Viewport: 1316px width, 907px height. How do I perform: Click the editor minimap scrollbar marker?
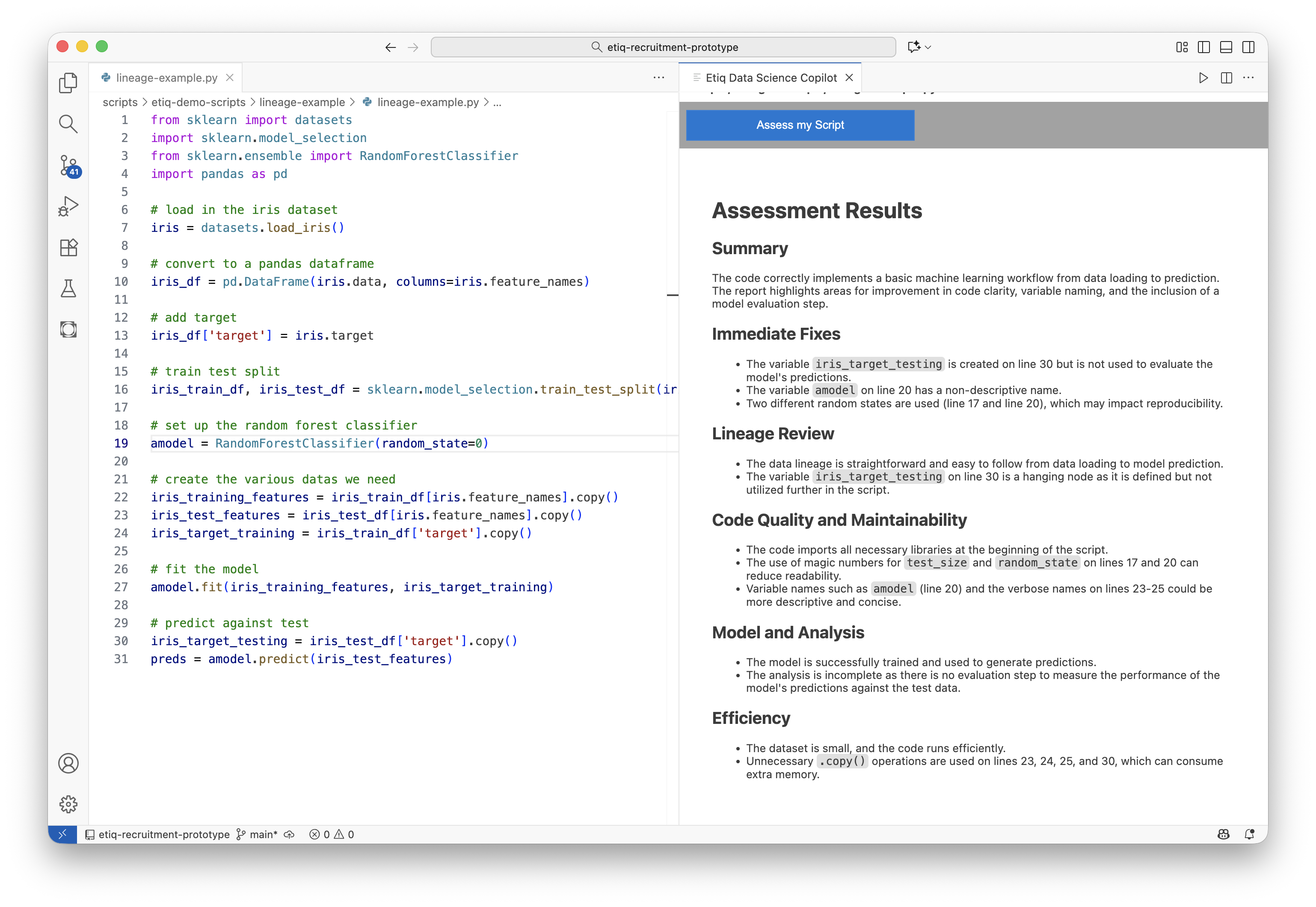672,295
